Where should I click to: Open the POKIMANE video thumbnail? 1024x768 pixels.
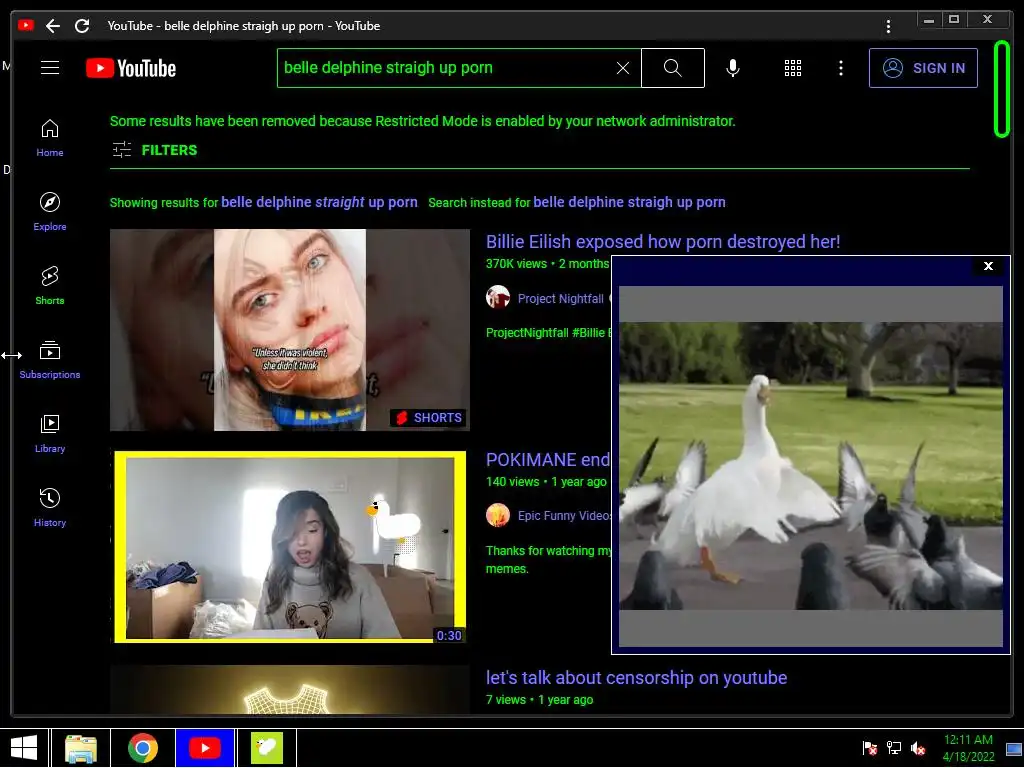pyautogui.click(x=290, y=547)
